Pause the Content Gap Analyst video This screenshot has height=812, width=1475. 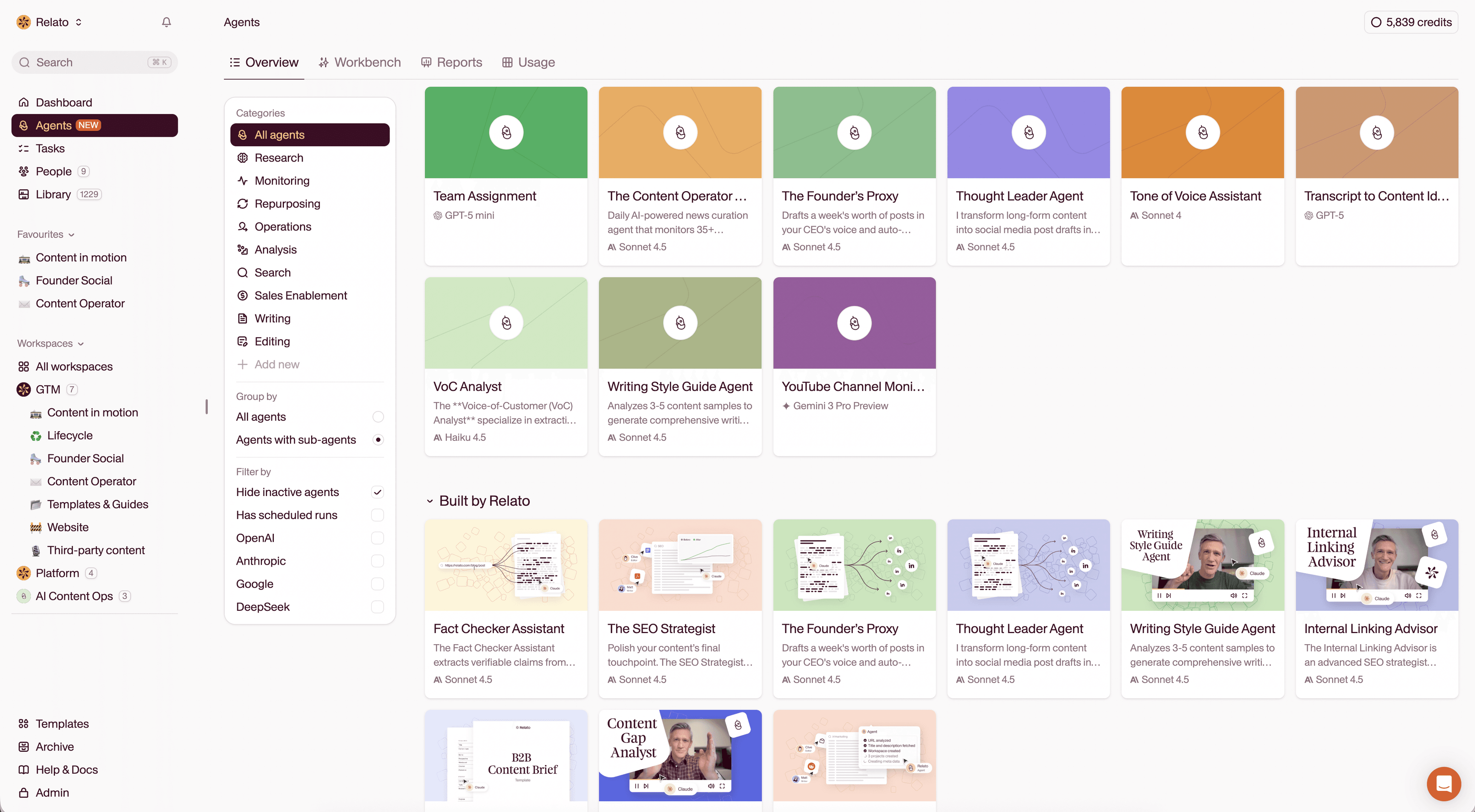point(637,786)
